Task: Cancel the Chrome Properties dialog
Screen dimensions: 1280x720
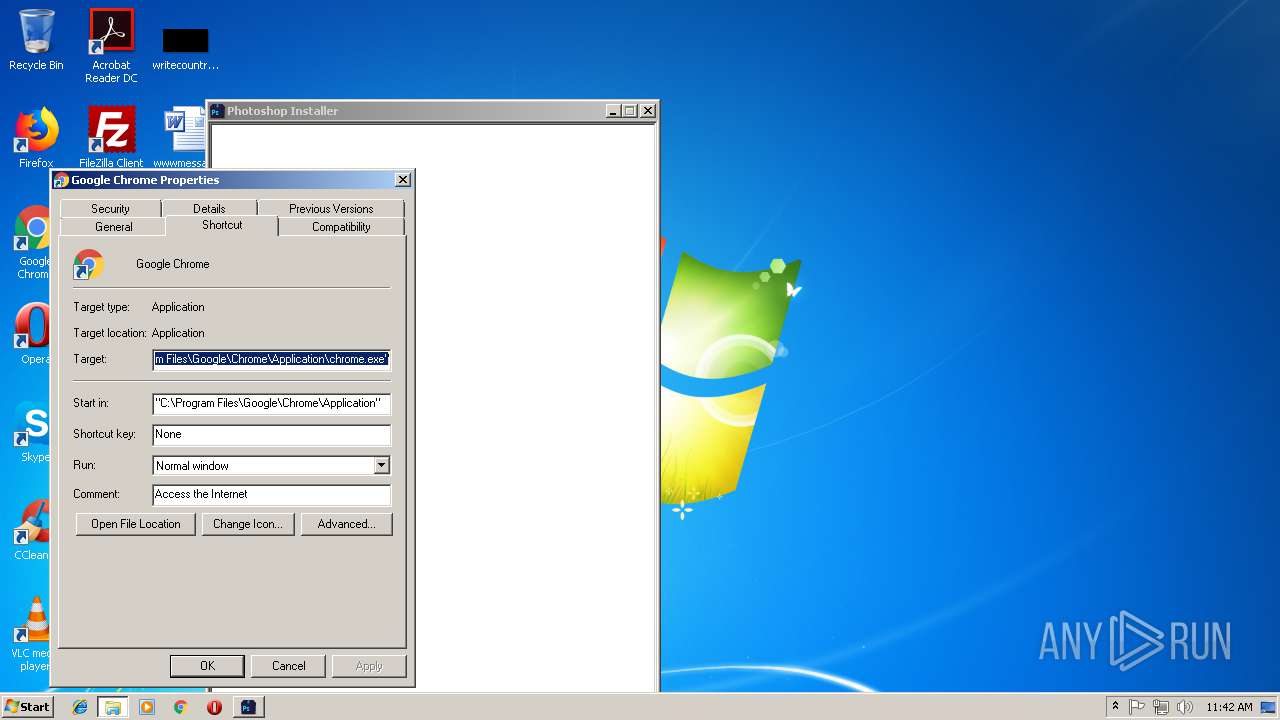Action: click(288, 666)
